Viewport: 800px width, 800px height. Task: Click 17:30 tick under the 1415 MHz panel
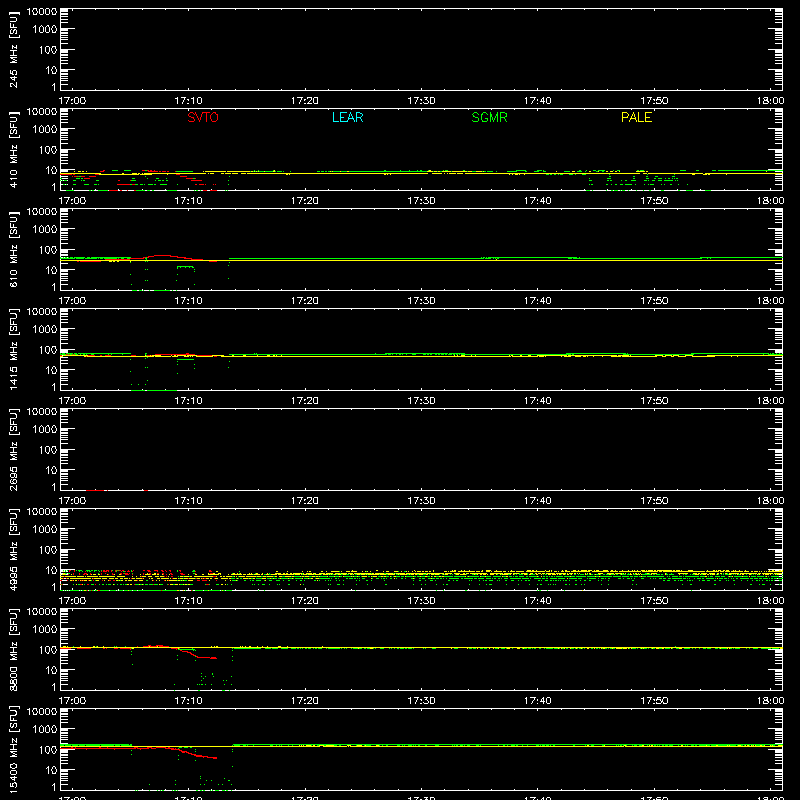tap(421, 401)
